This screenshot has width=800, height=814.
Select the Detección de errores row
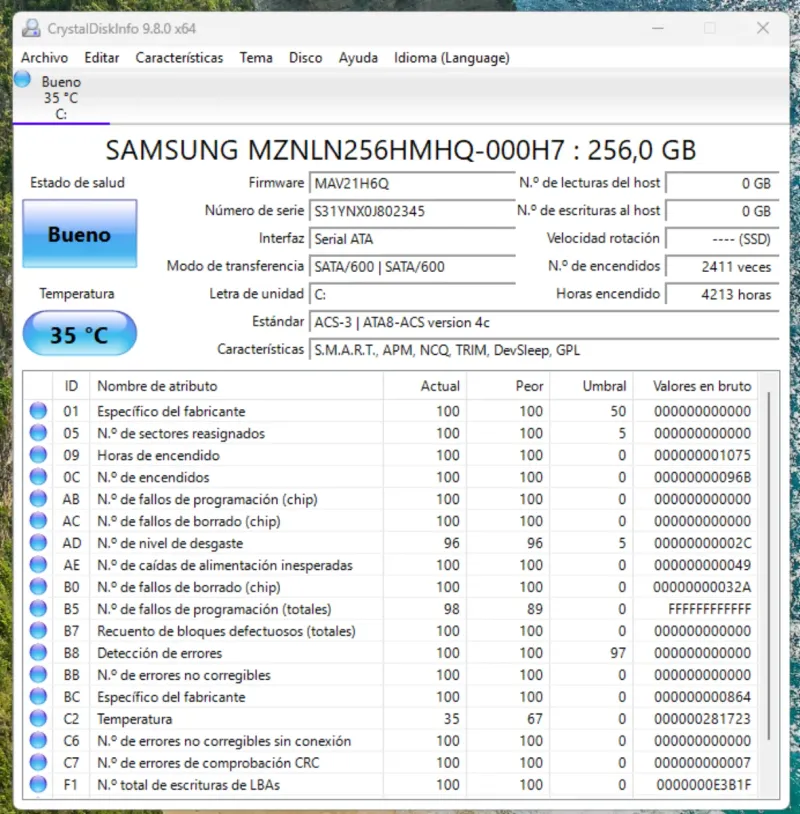click(390, 653)
